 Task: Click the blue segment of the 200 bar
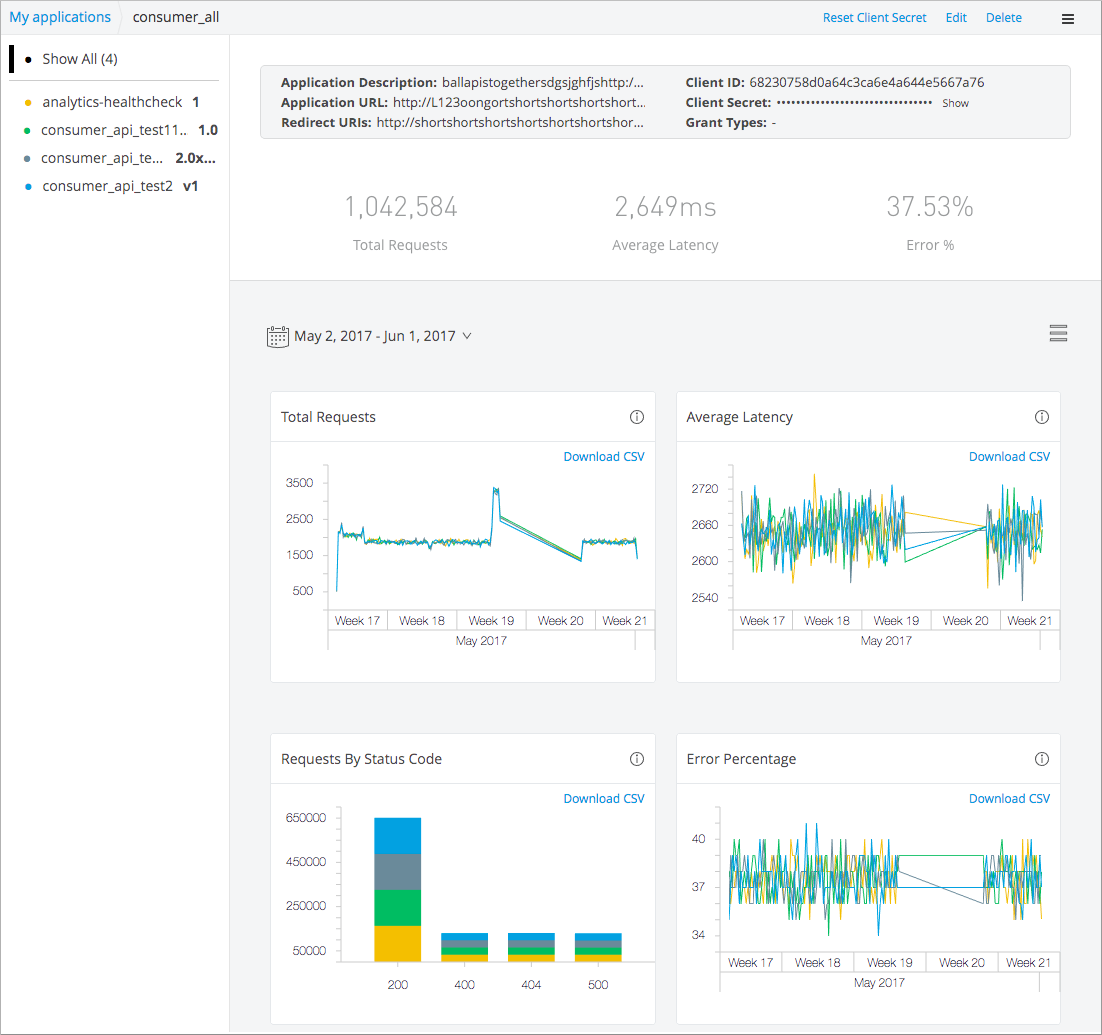397,835
